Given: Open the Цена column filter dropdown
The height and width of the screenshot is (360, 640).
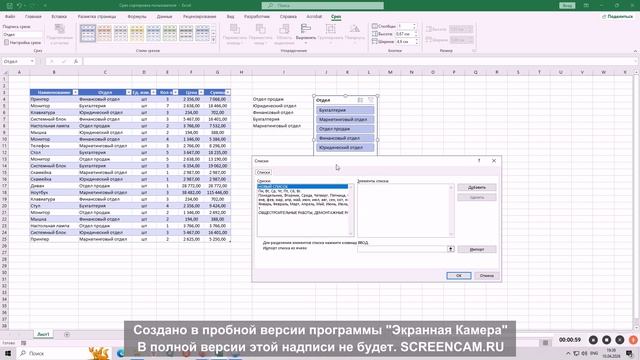Looking at the screenshot, I should pyautogui.click(x=201, y=92).
